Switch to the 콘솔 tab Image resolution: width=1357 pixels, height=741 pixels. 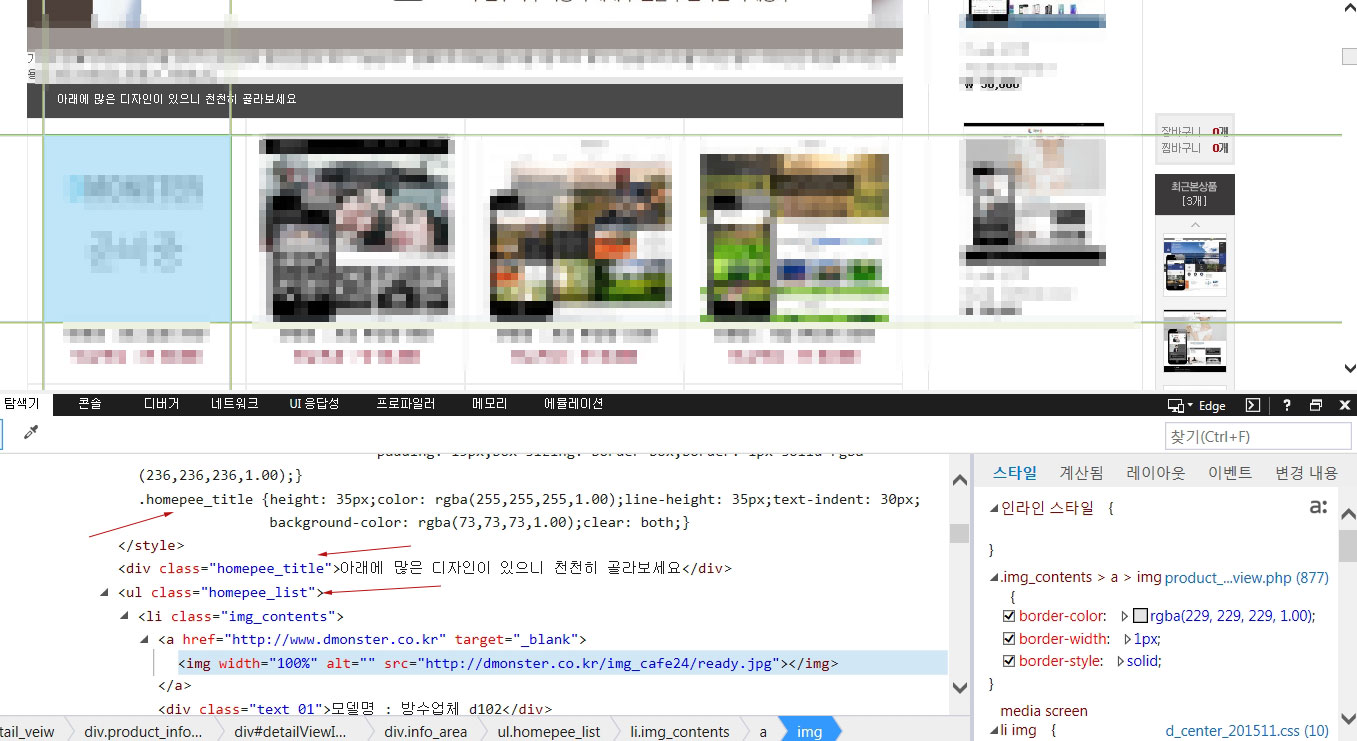pyautogui.click(x=89, y=404)
